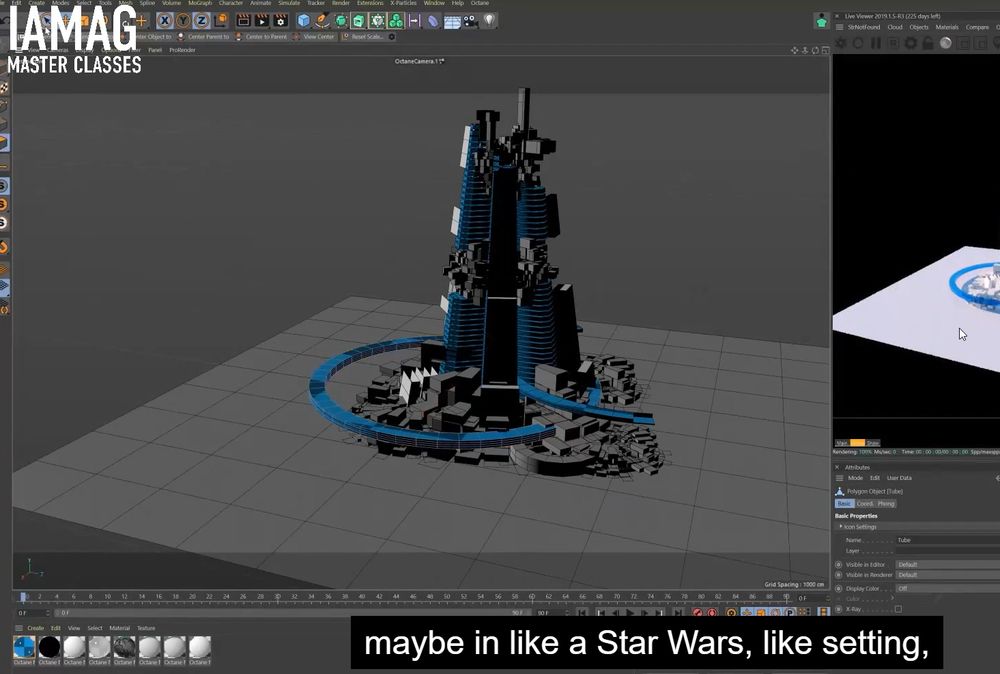
Task: Toggle the Visible in Renderer keyframe dot
Action: [x=838, y=575]
